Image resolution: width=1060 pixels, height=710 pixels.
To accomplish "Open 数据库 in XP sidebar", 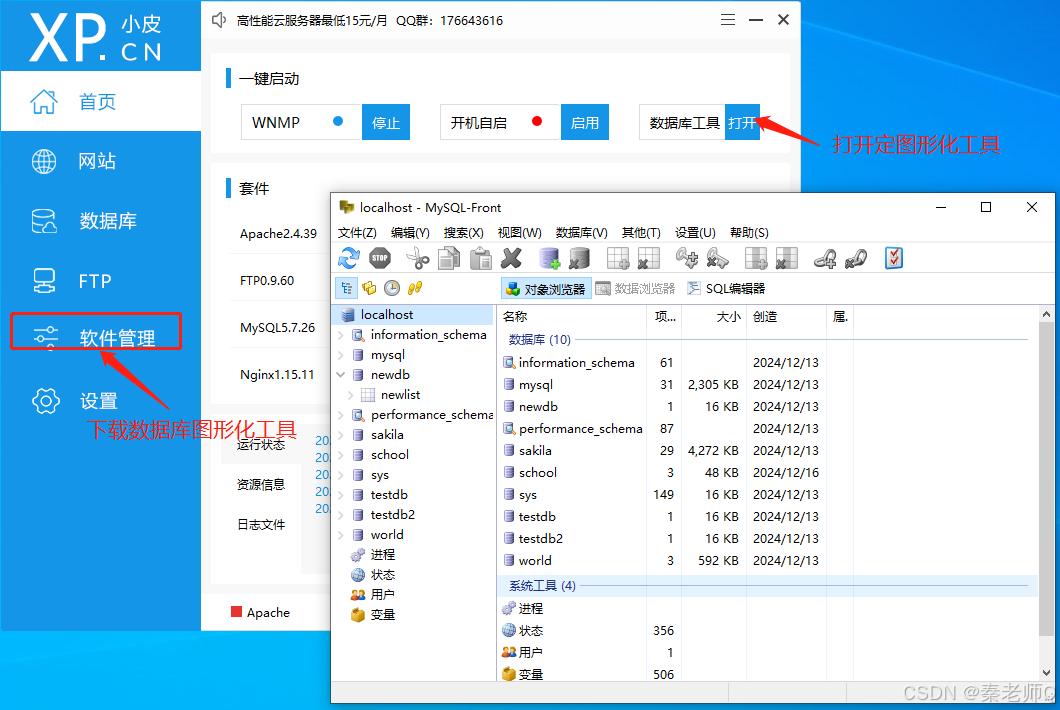I will [x=101, y=220].
